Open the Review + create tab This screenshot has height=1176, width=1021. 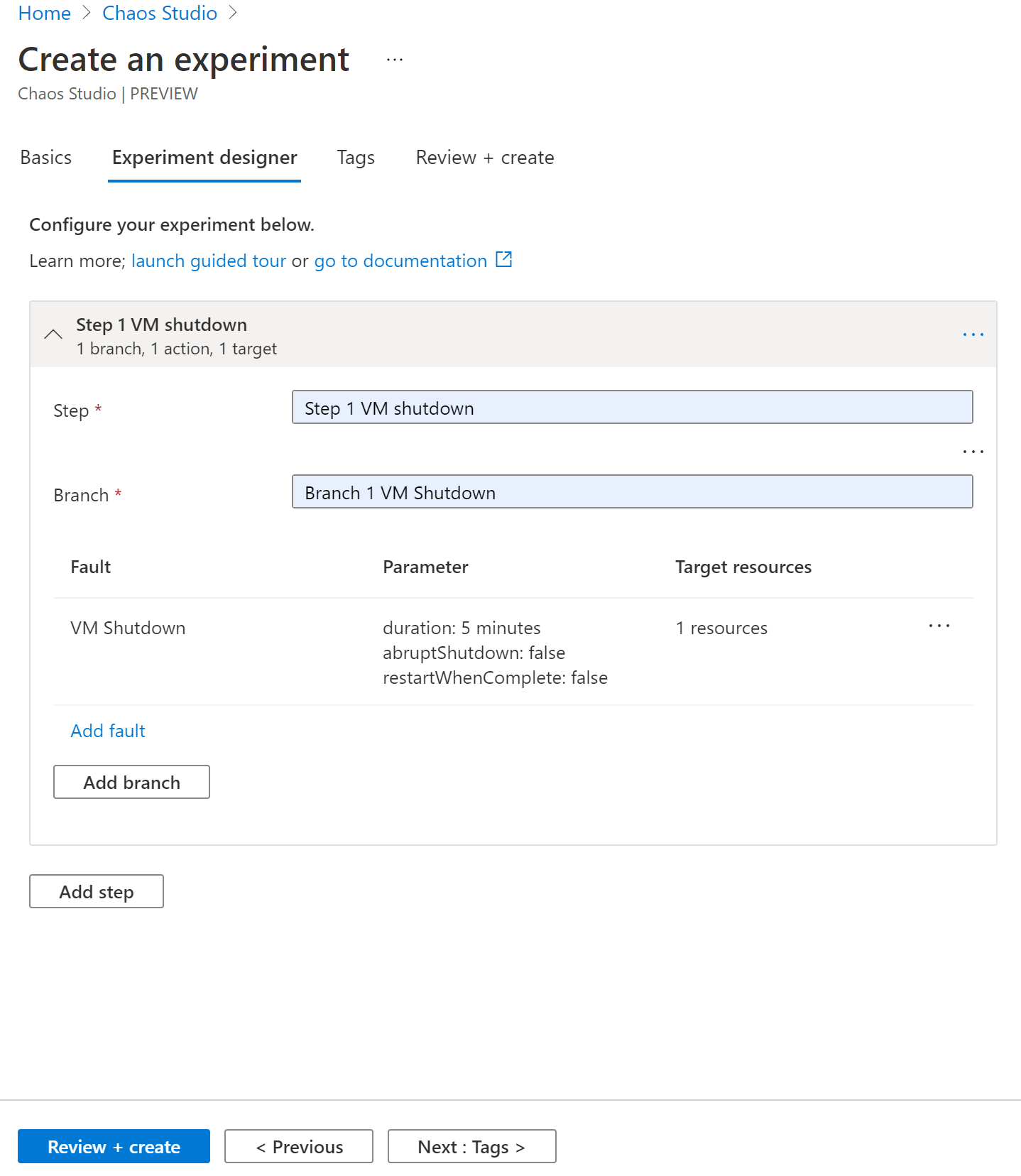click(485, 158)
